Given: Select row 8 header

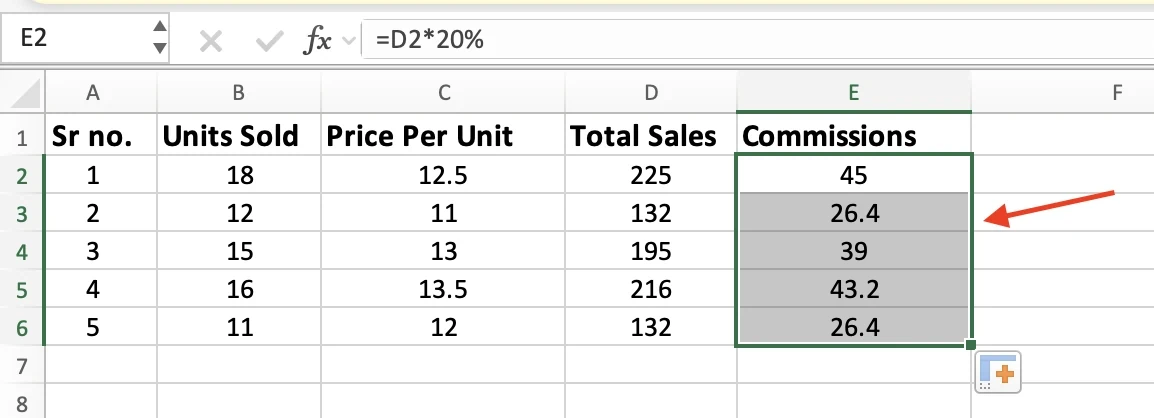Looking at the screenshot, I should (x=22, y=402).
